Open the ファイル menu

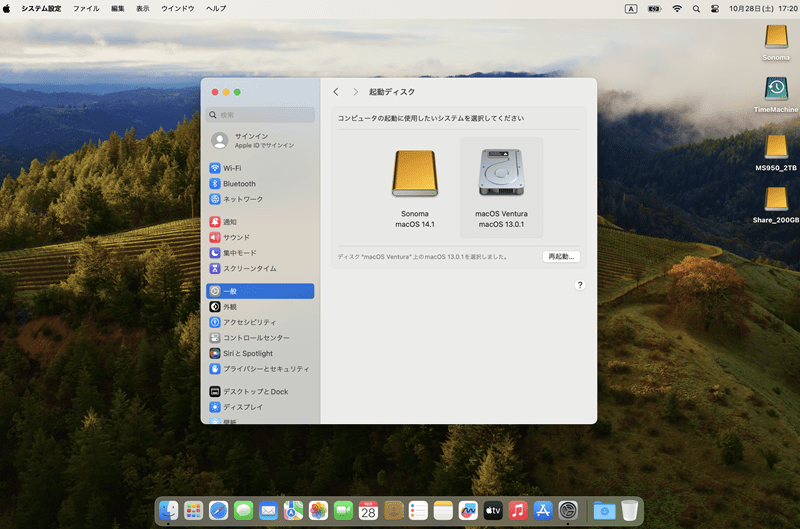[86, 8]
